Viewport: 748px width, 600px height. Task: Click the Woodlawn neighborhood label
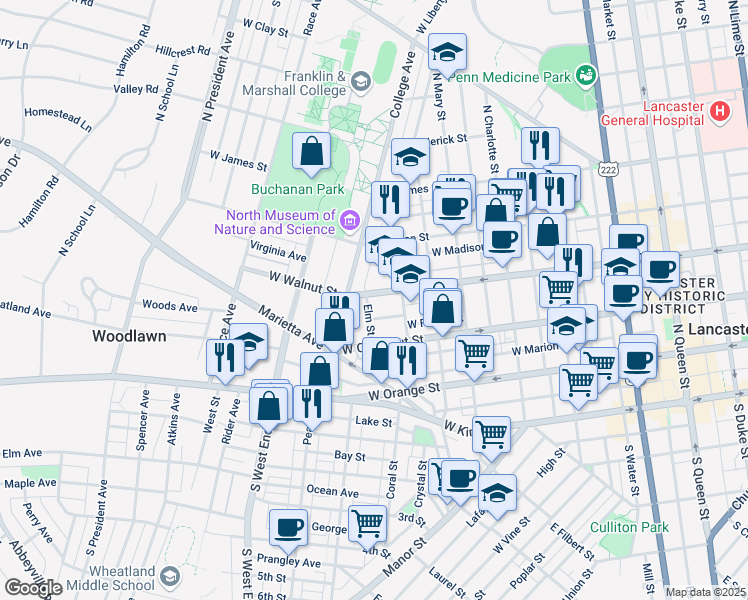coord(129,336)
